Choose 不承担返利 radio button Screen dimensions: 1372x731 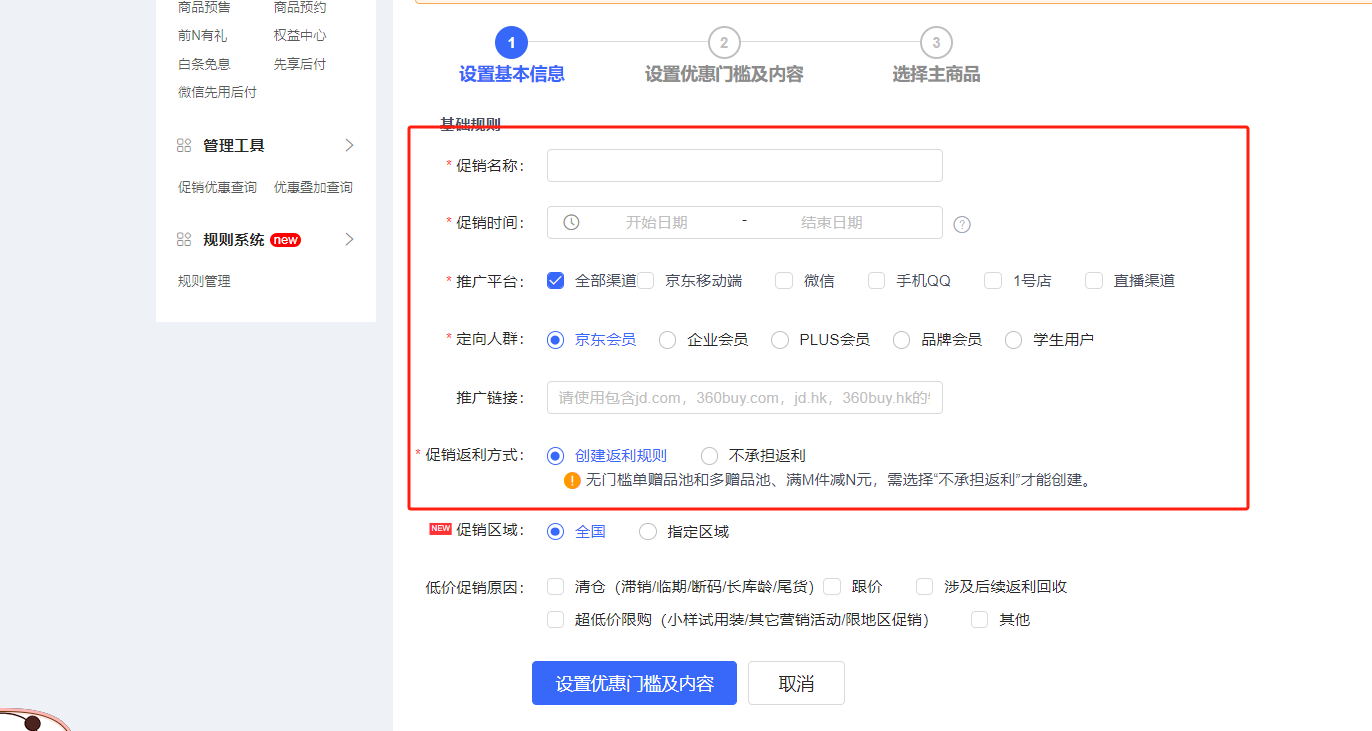click(x=710, y=456)
